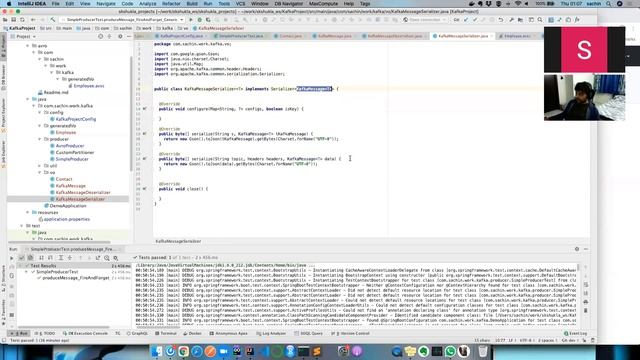Open the run configuration dropdown

tap(122, 20)
